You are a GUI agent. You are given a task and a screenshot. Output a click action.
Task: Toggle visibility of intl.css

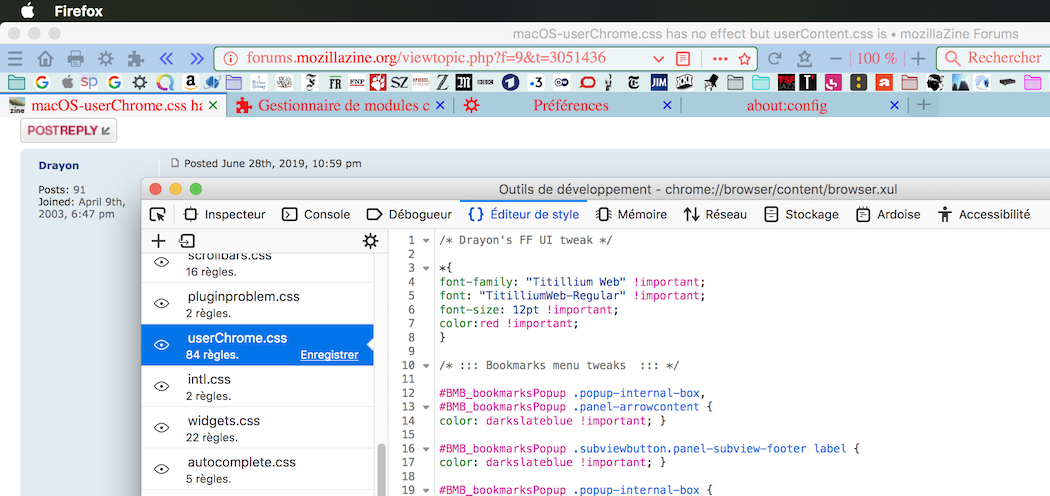click(161, 386)
